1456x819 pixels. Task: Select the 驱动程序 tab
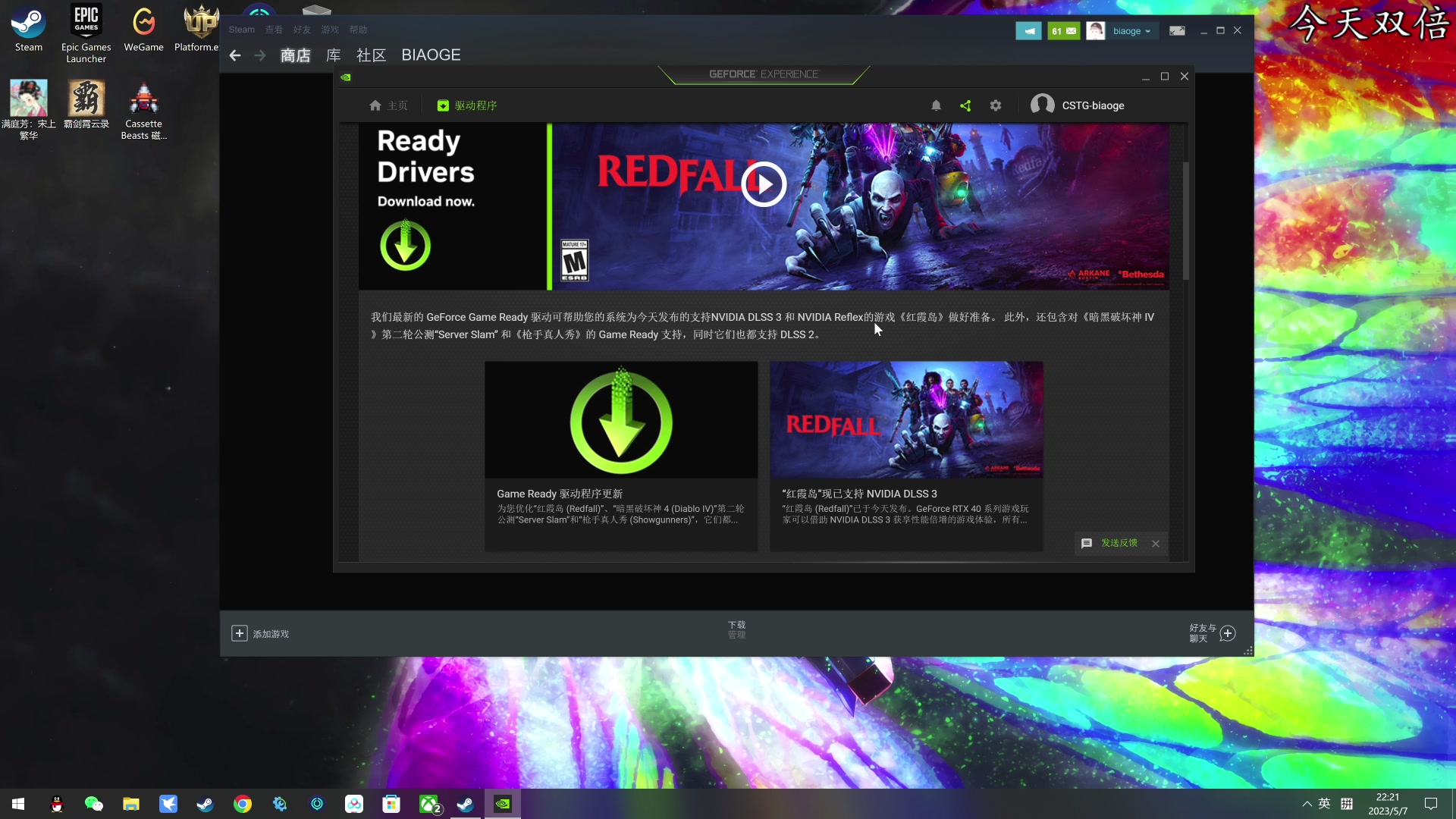click(467, 105)
